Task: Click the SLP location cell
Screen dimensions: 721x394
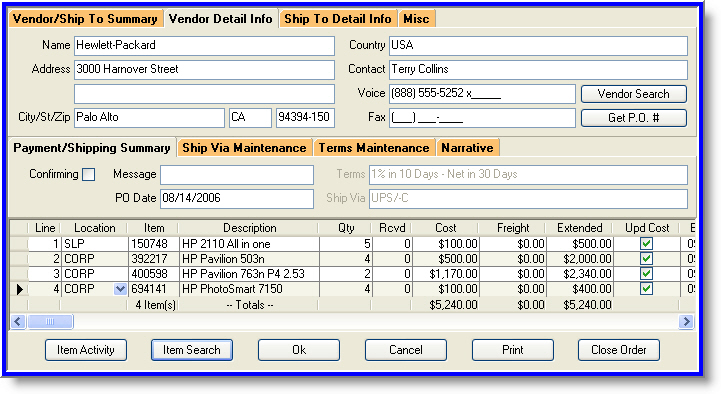Action: click(95, 244)
